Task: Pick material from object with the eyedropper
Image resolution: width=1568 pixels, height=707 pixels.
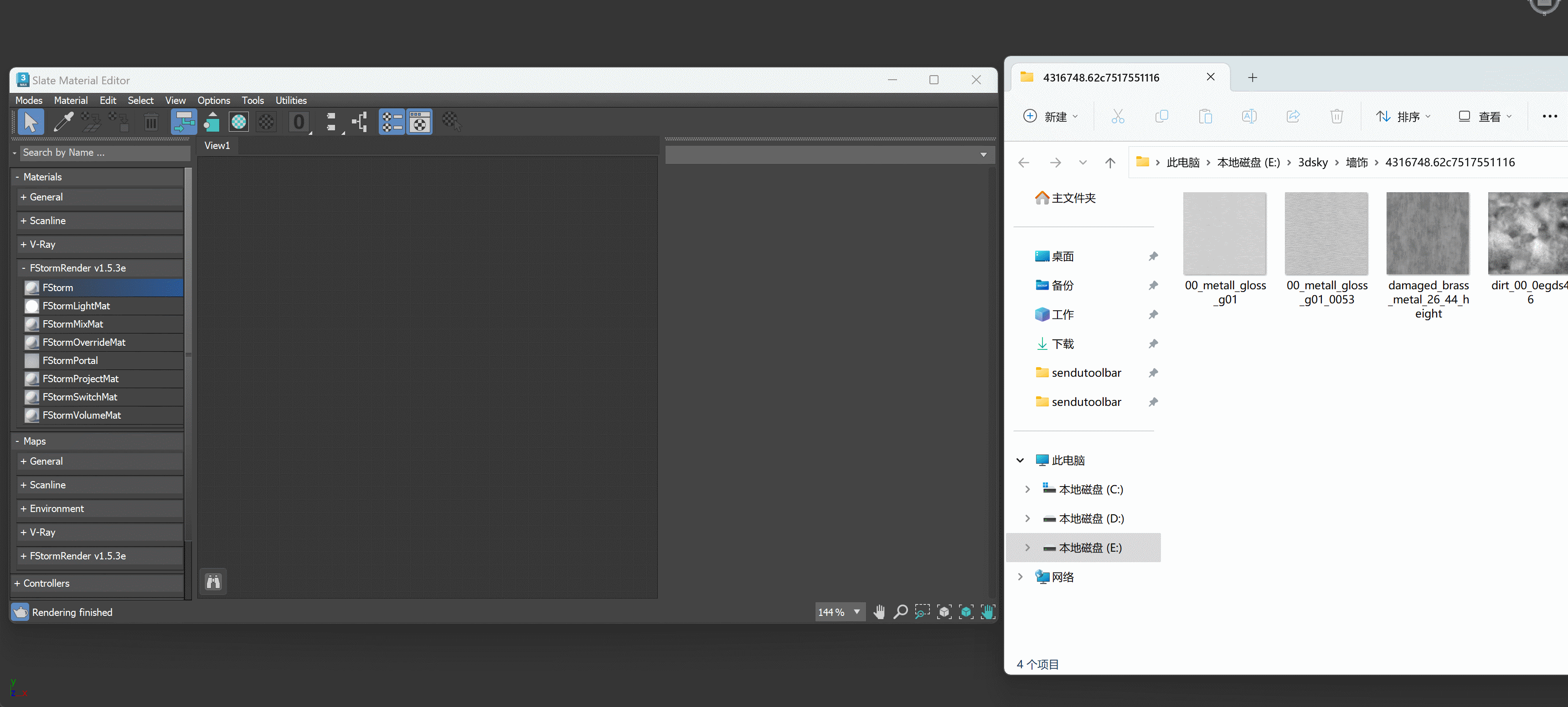Action: 63,122
